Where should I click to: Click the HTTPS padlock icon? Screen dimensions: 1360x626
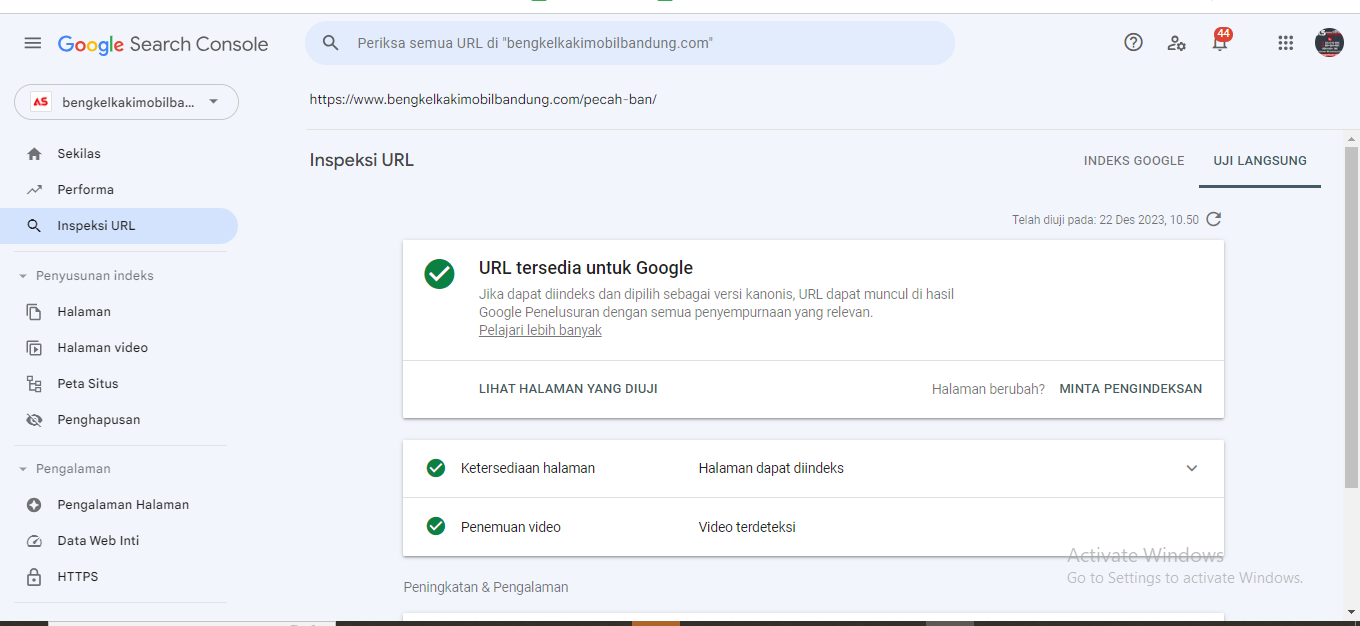[35, 577]
